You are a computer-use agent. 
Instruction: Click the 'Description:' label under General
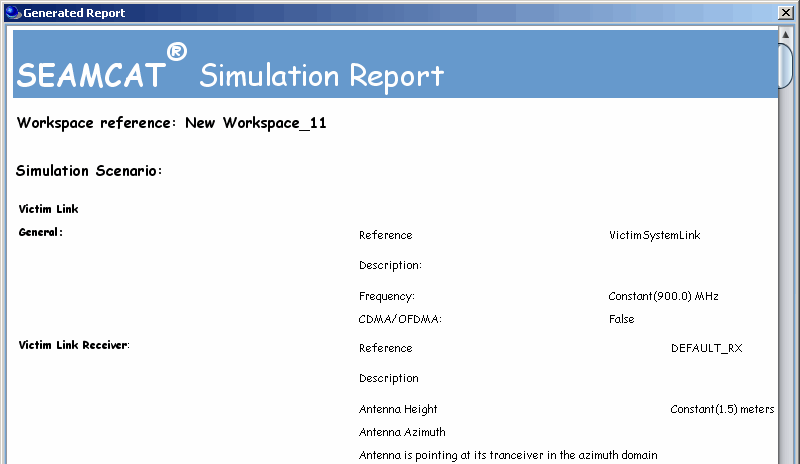point(390,265)
